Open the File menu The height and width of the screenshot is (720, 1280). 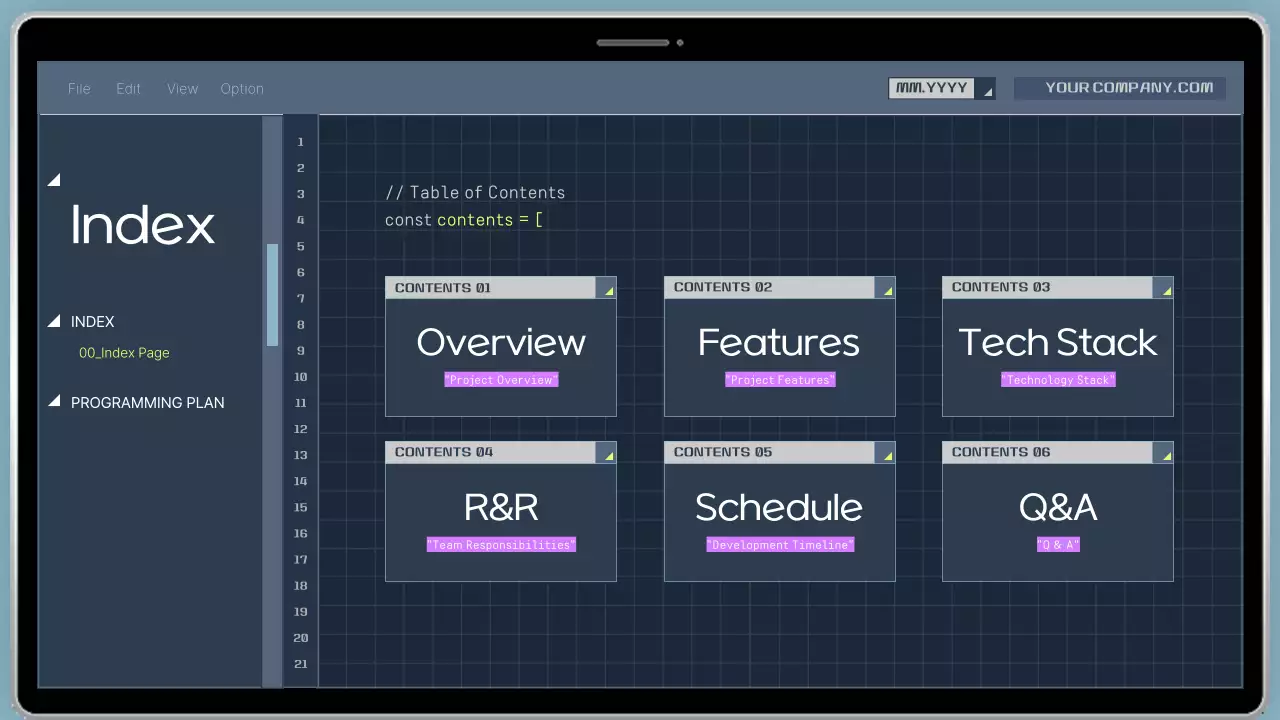(79, 88)
